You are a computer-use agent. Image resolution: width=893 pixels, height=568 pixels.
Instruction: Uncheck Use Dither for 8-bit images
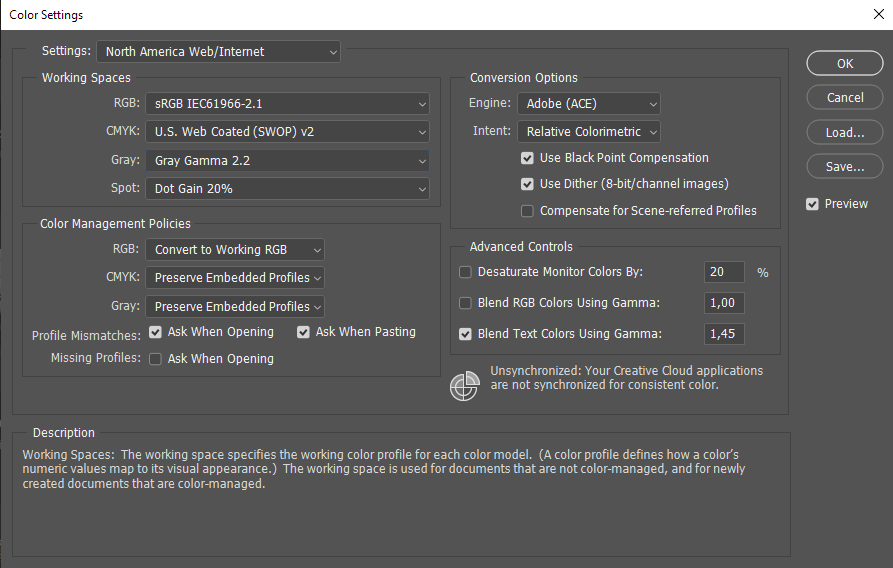(x=527, y=184)
